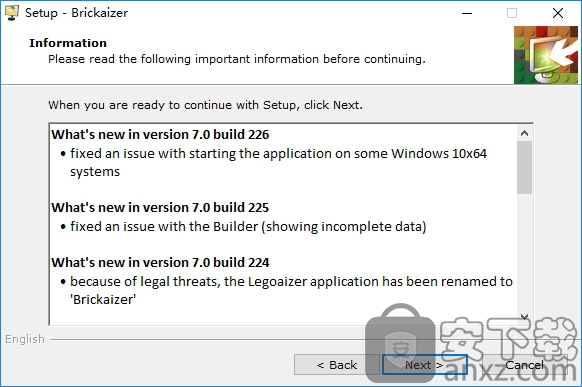Click the Next button to continue setup
The width and height of the screenshot is (582, 387).
pos(424,365)
